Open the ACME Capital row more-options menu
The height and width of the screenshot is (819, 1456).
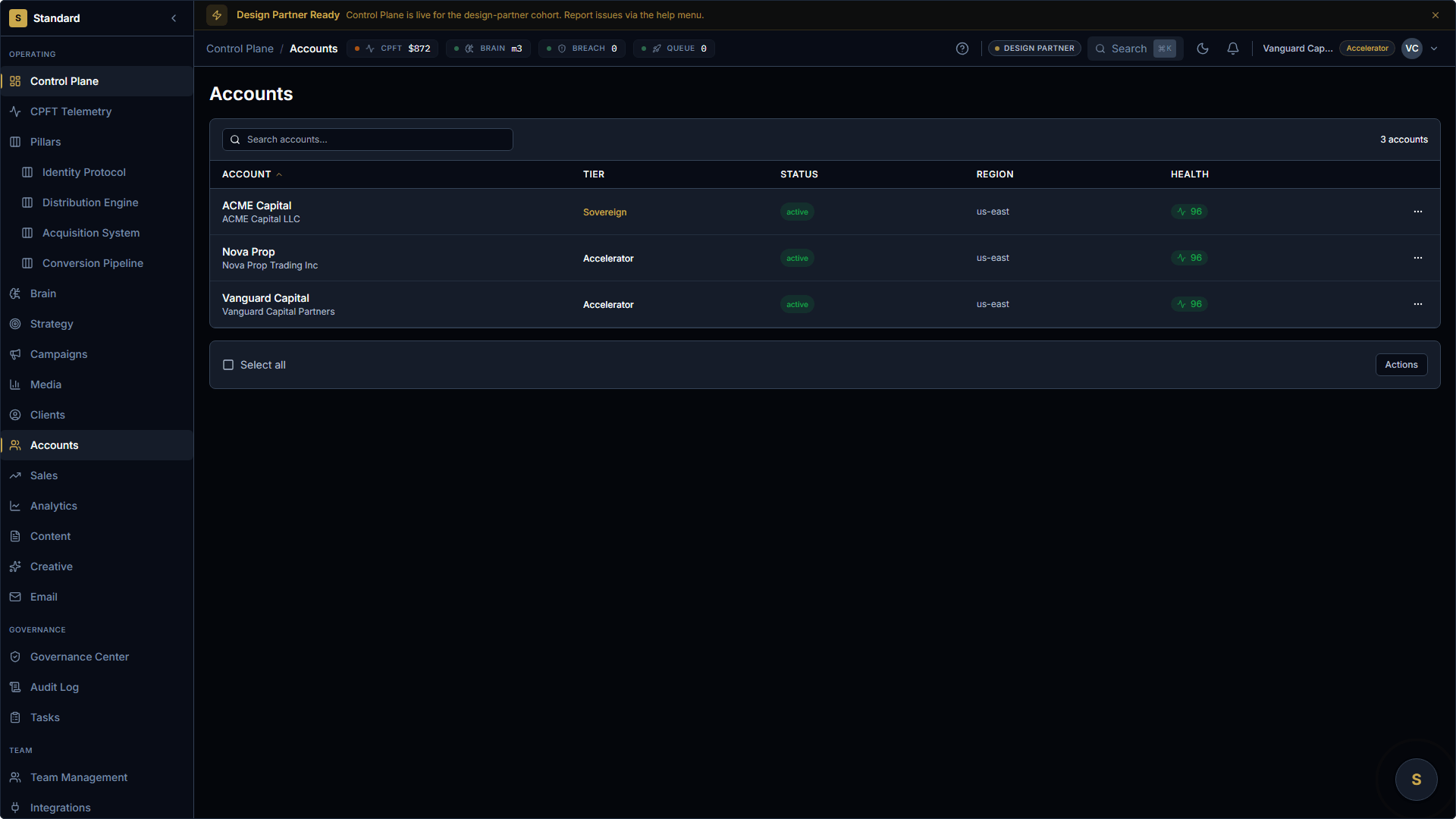(x=1418, y=212)
